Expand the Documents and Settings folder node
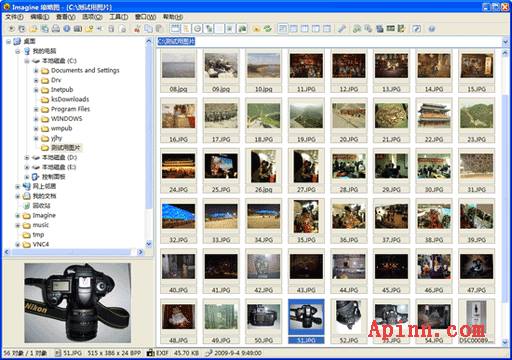 point(36,71)
